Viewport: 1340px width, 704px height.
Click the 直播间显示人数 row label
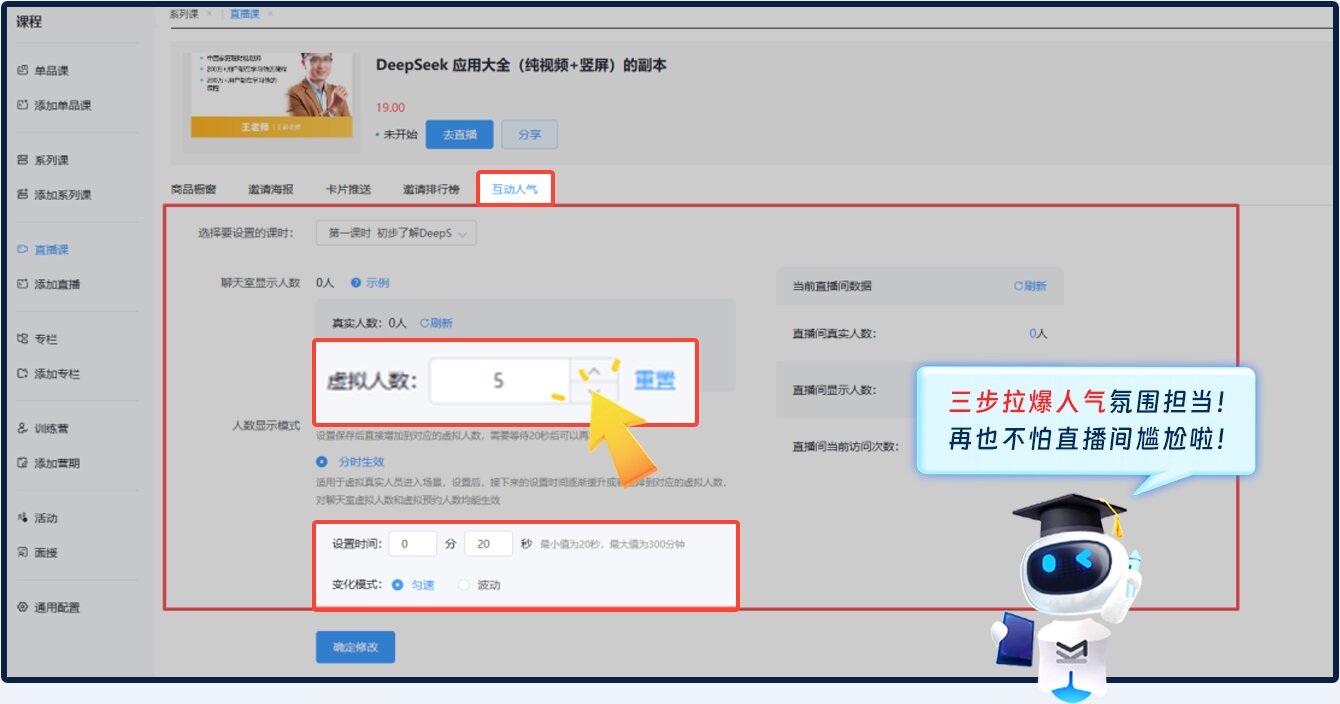[x=834, y=390]
